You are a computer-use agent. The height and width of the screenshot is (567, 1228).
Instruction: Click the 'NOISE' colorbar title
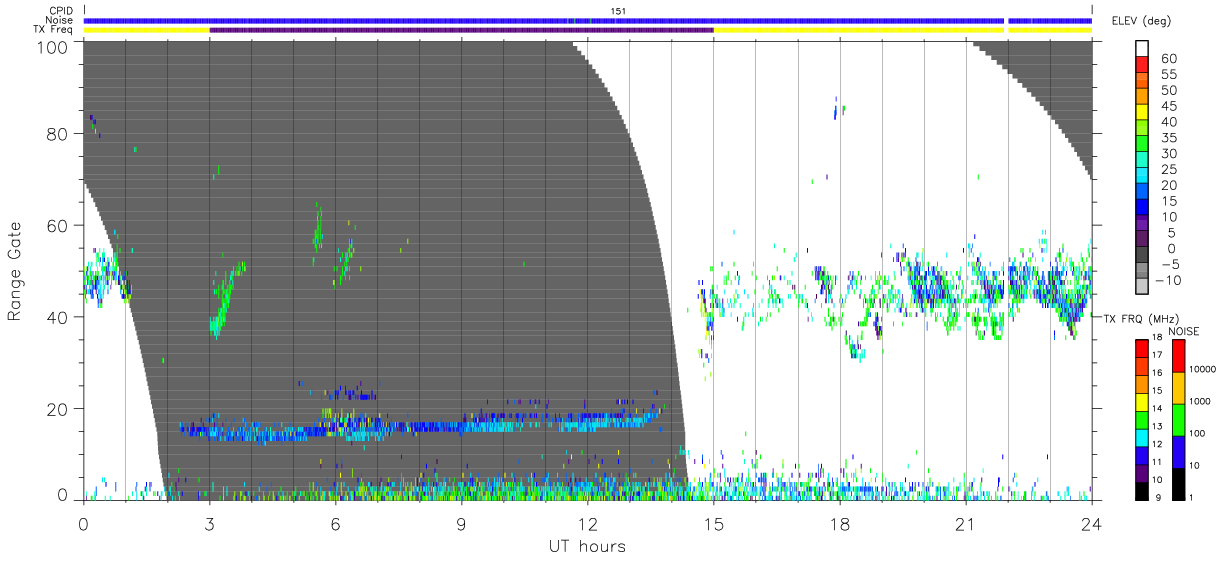pos(1183,330)
